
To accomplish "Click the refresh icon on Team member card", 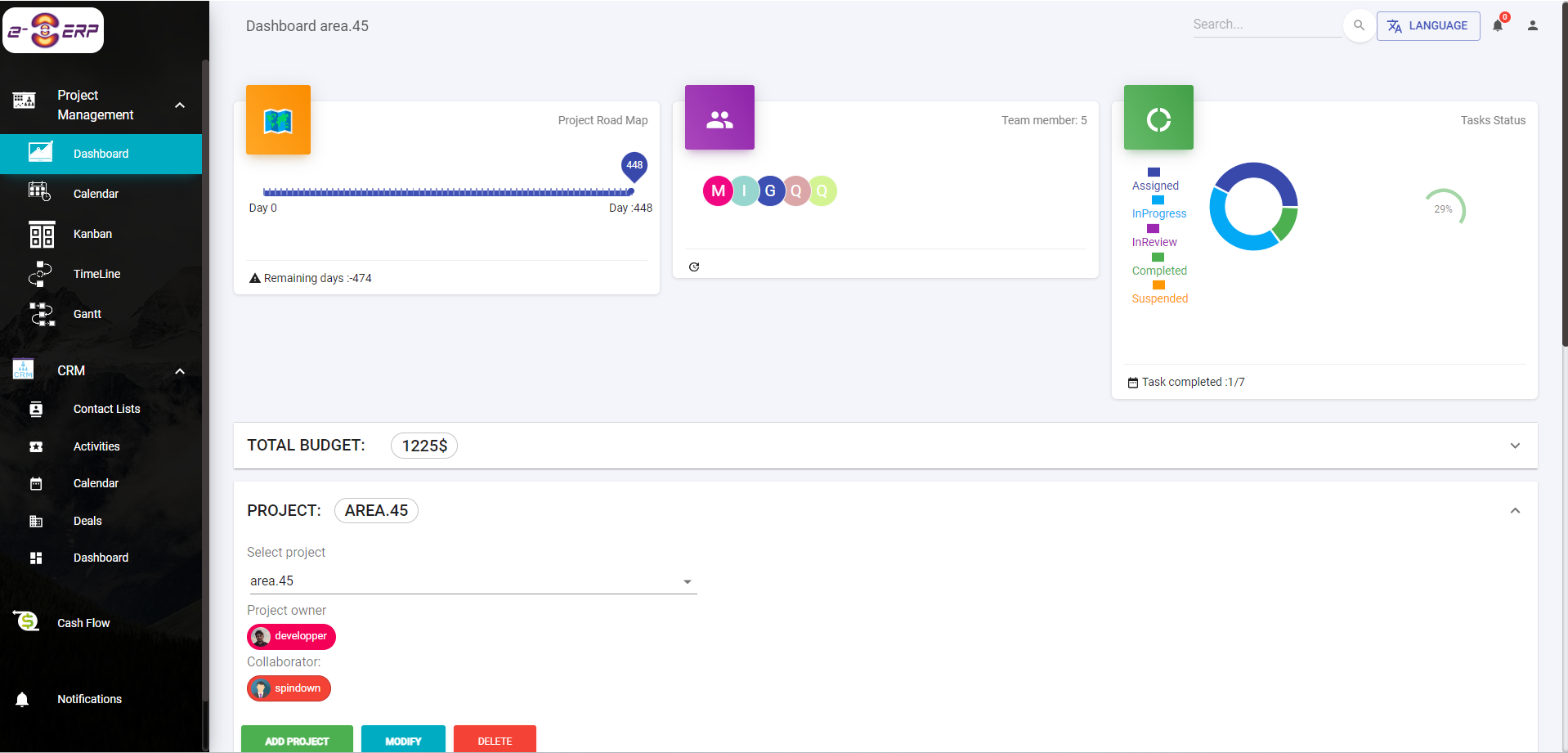I will 694,267.
